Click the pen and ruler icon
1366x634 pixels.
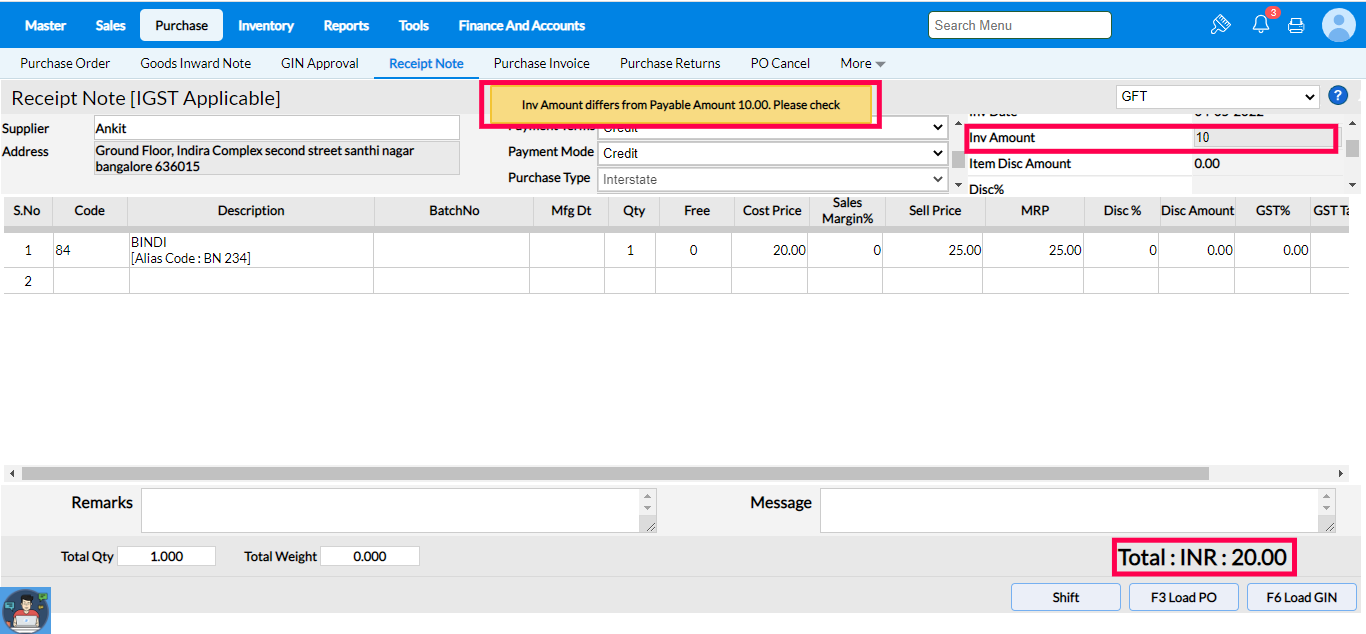[1220, 25]
